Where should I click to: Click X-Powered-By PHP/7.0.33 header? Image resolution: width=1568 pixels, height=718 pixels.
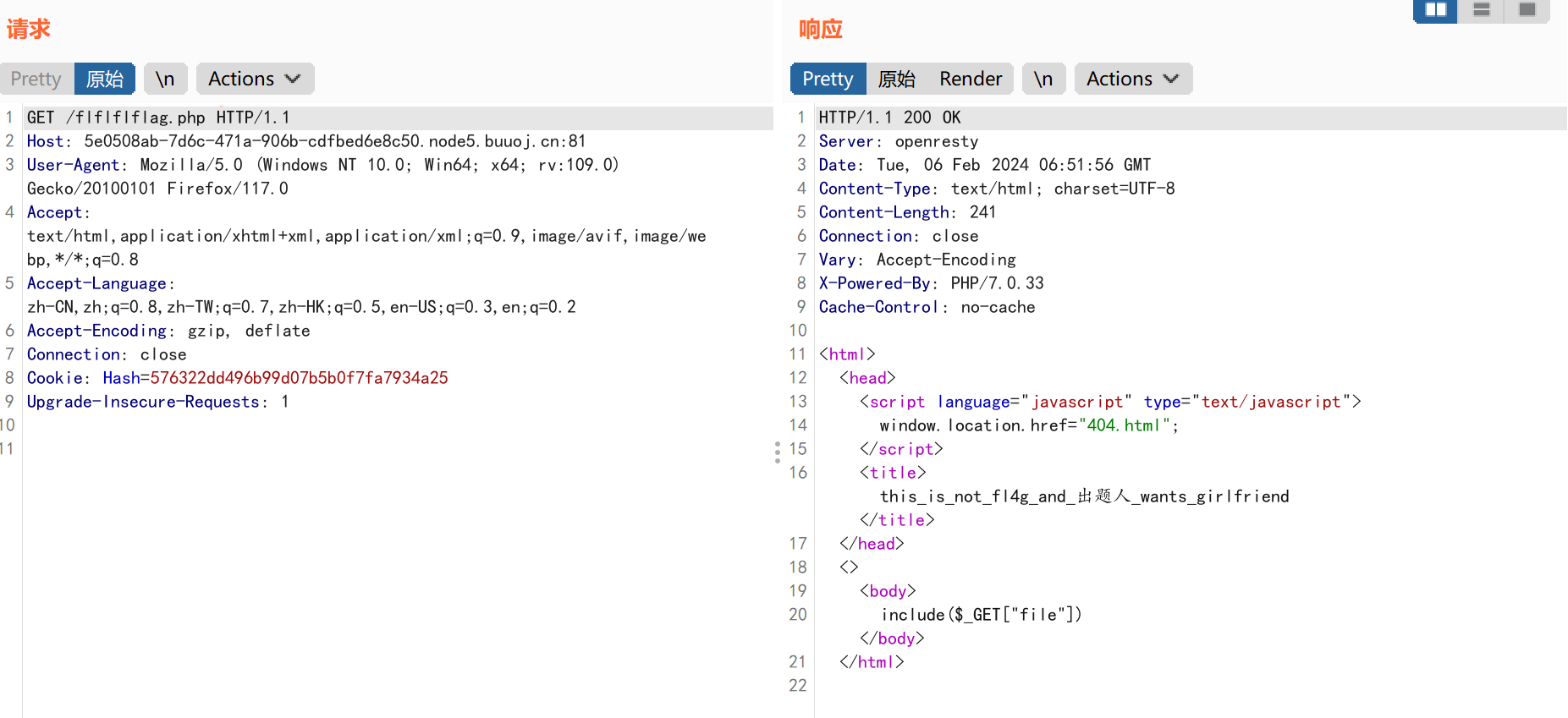pos(931,283)
